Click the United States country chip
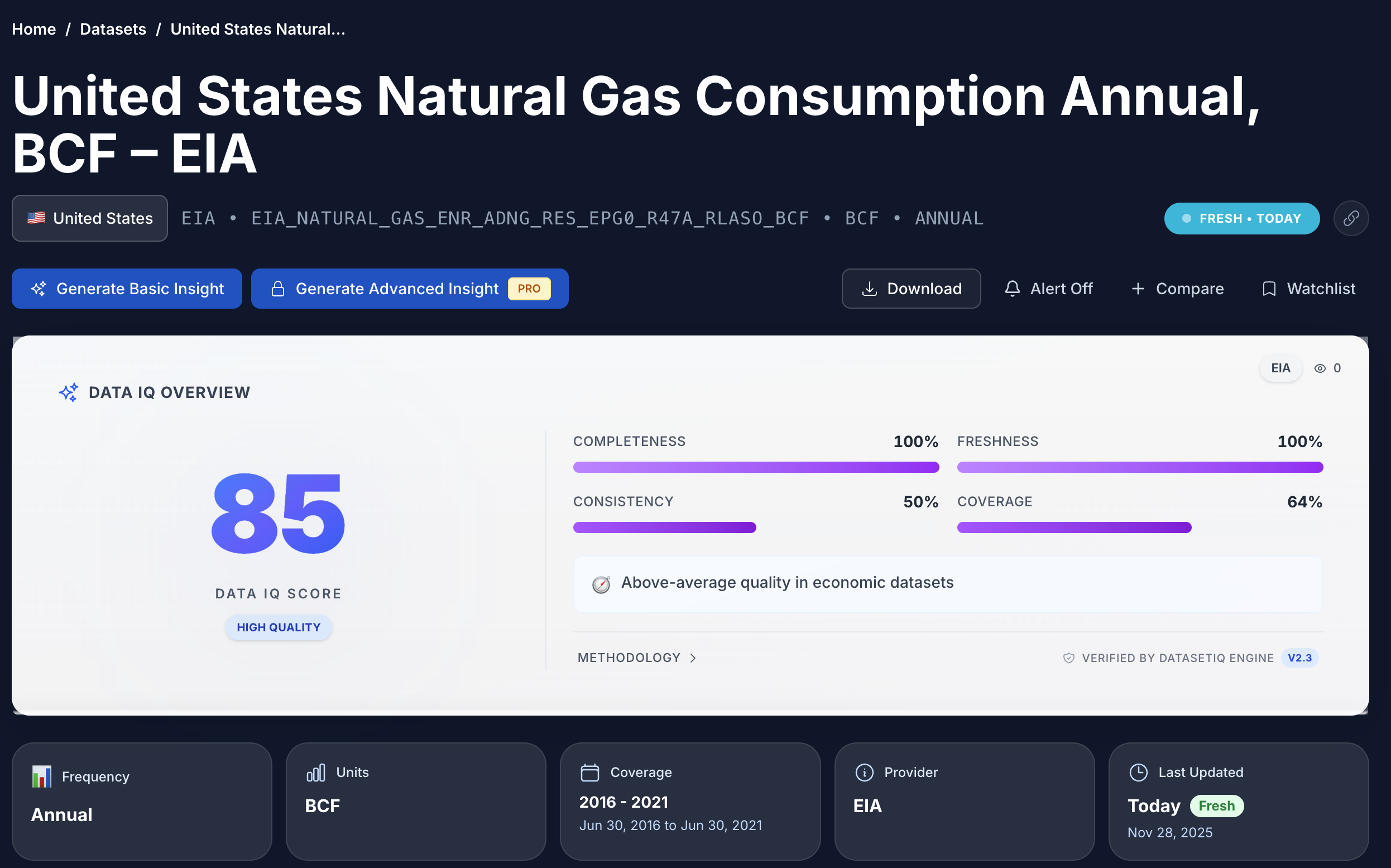This screenshot has width=1391, height=868. click(x=89, y=218)
